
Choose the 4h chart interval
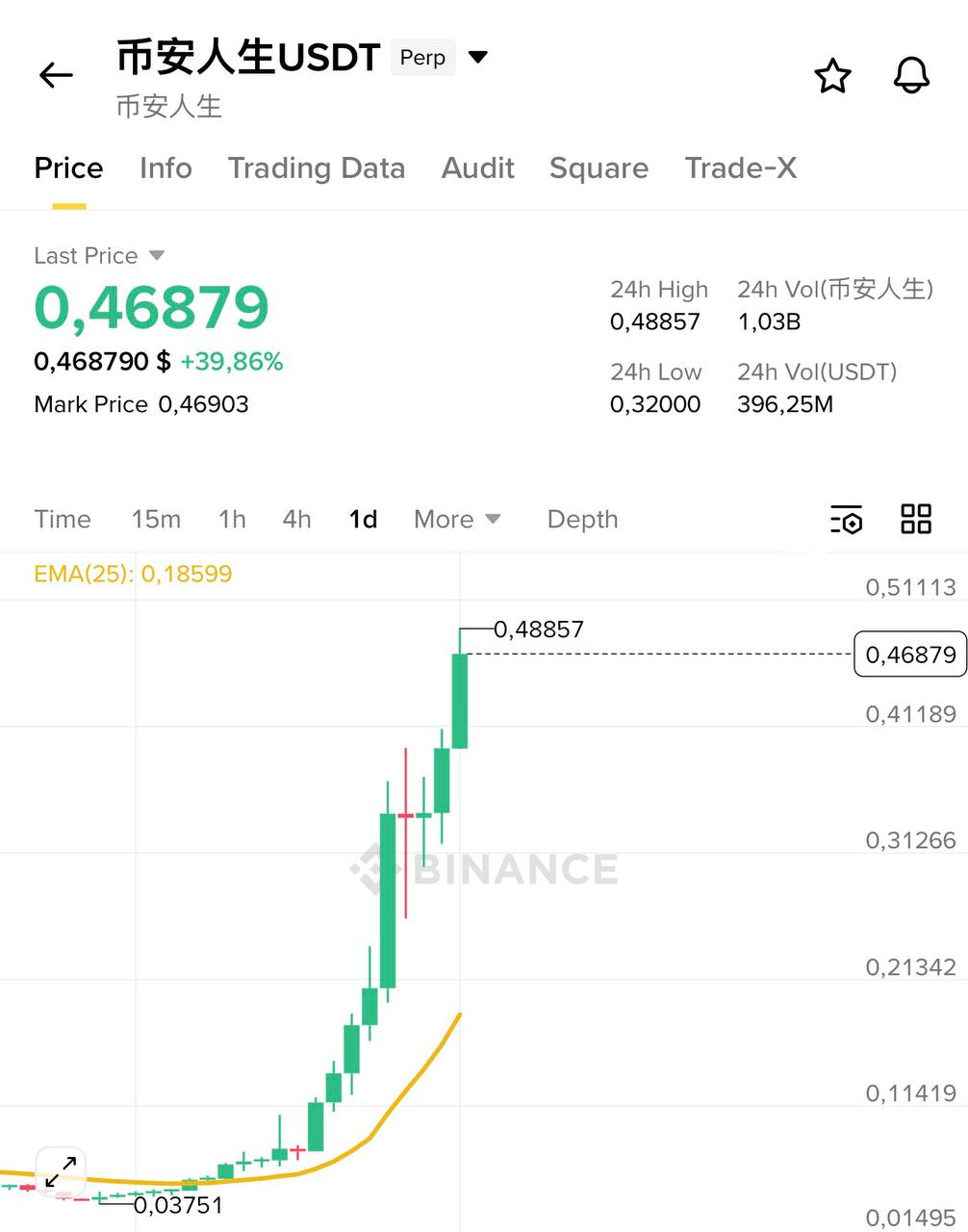coord(296,520)
